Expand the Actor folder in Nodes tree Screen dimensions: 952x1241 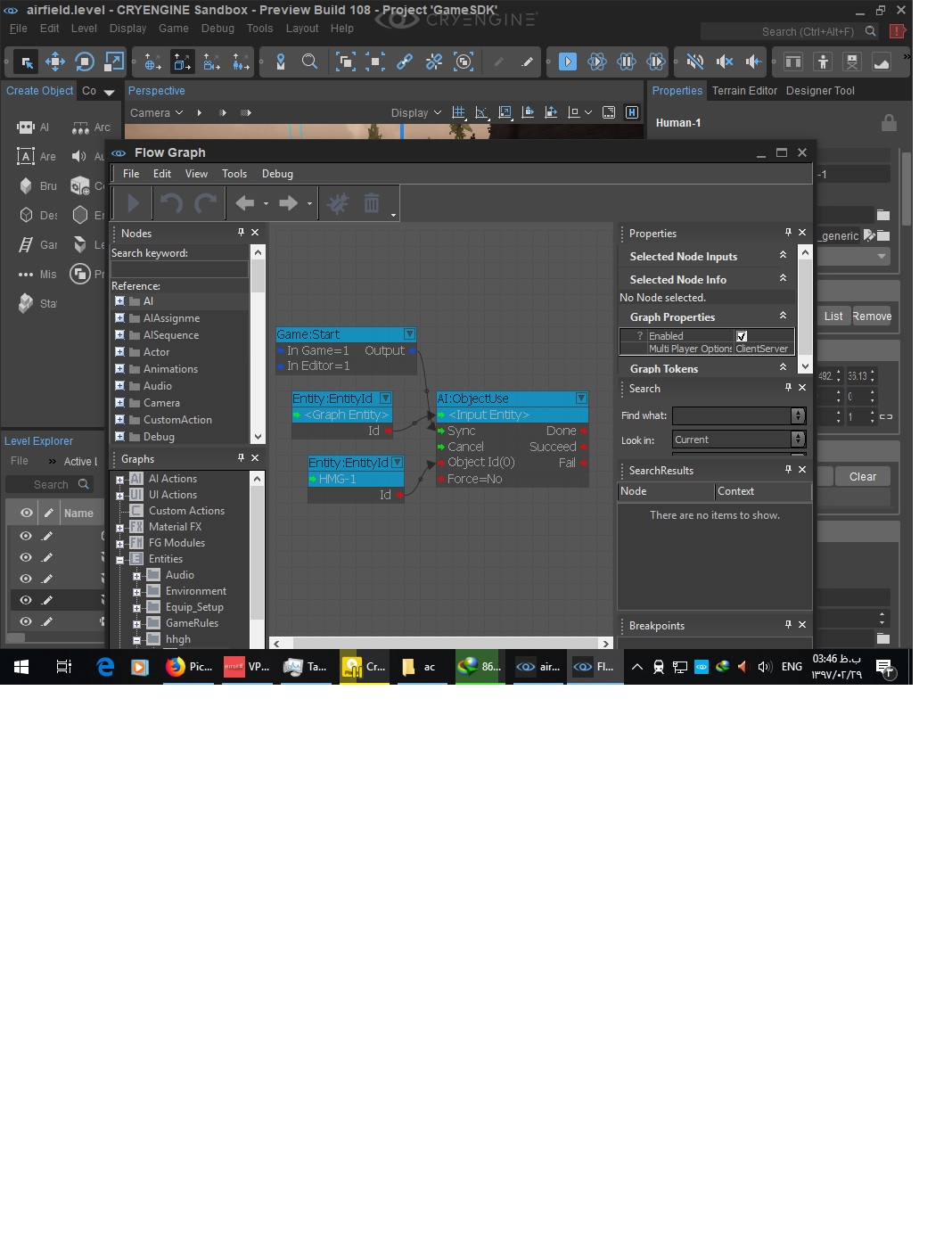[119, 352]
